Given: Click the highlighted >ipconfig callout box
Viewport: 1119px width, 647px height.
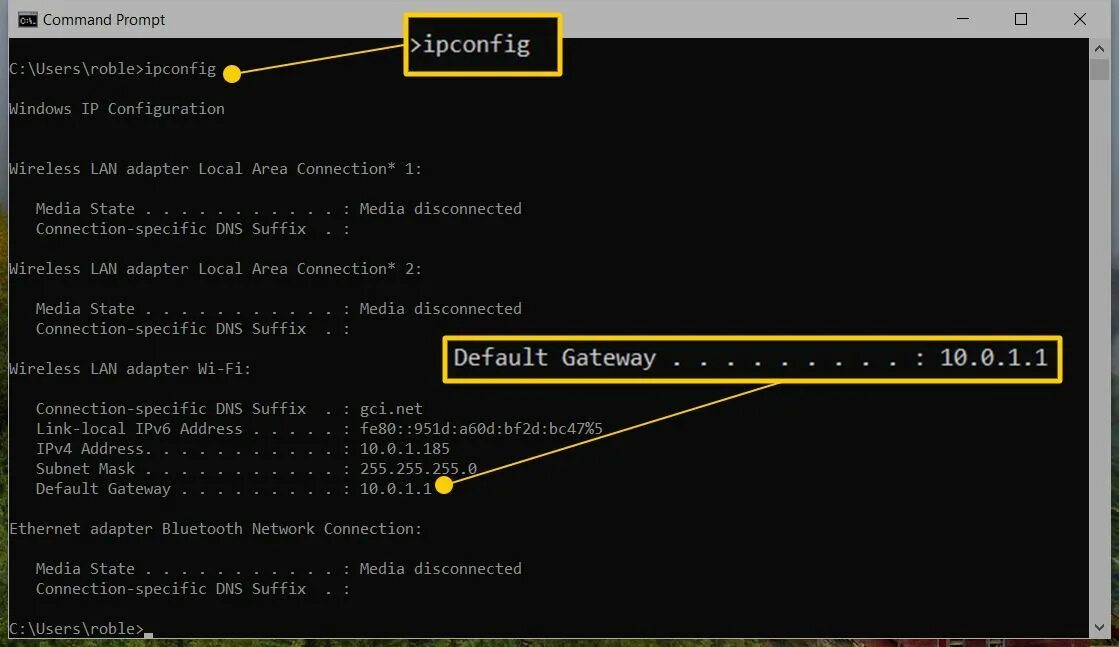Looking at the screenshot, I should 482,44.
